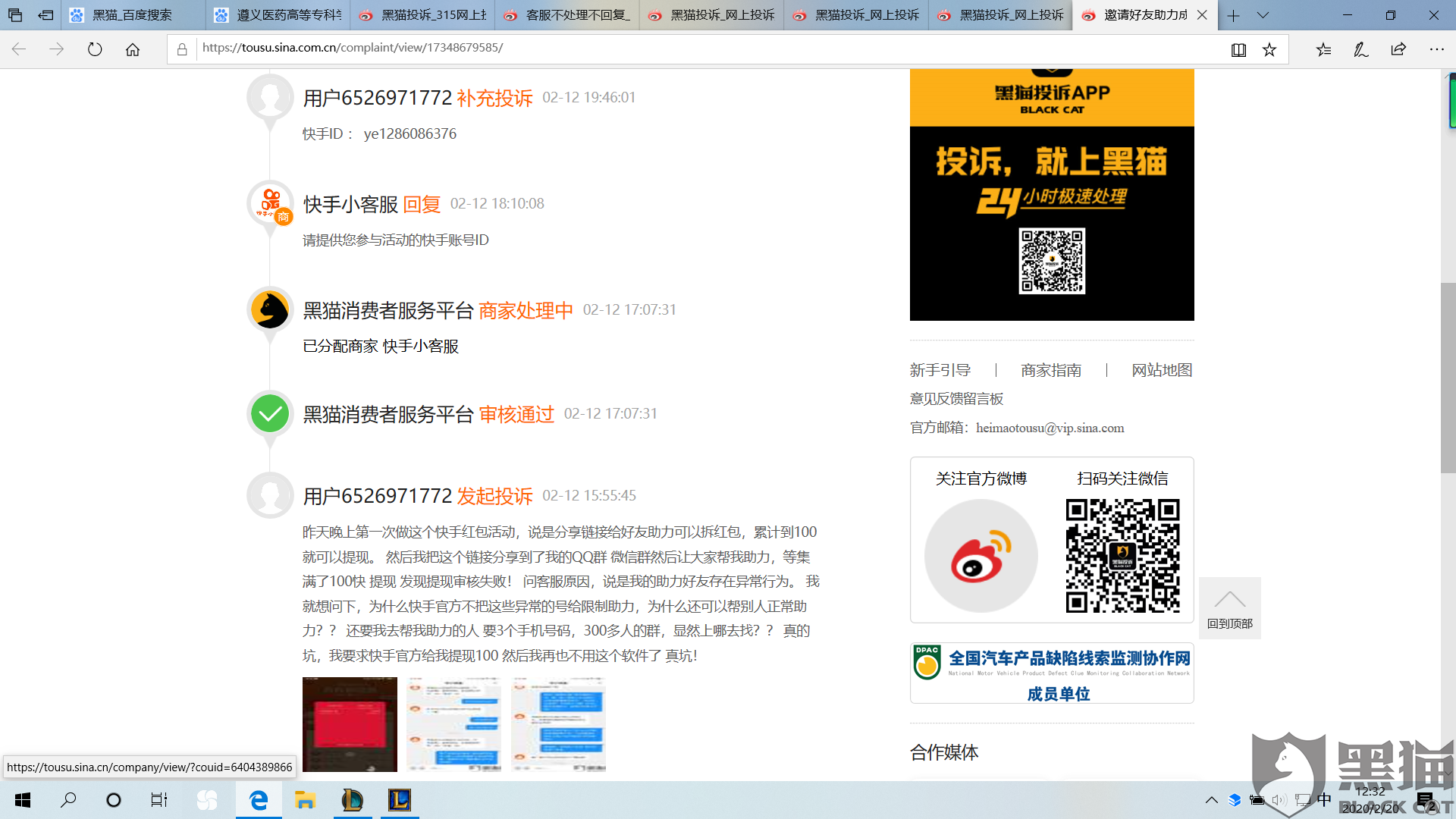Switch input language via 中 indicator
This screenshot has height=819, width=1456.
pos(1323,799)
